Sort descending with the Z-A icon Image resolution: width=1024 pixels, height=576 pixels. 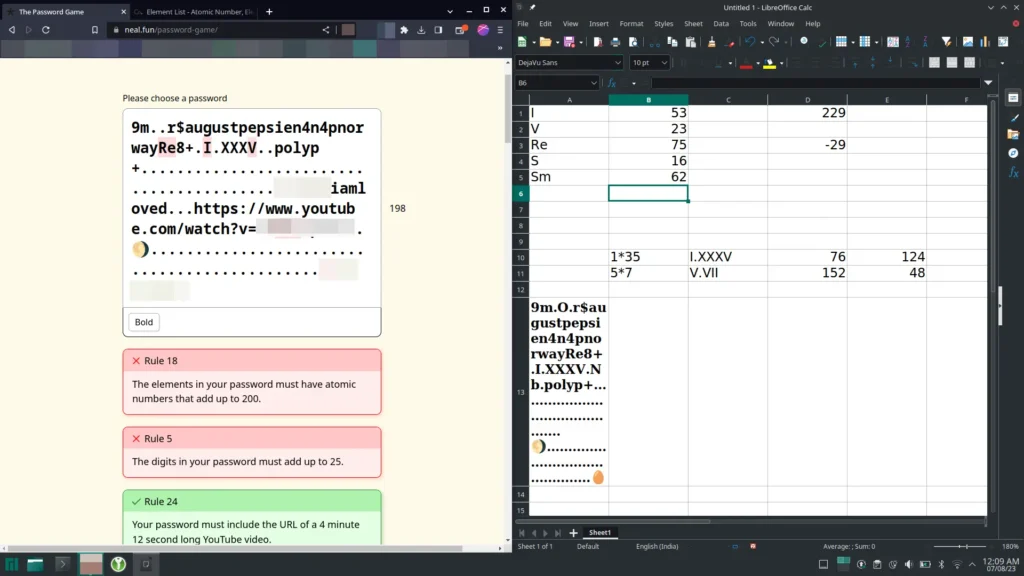[x=925, y=42]
